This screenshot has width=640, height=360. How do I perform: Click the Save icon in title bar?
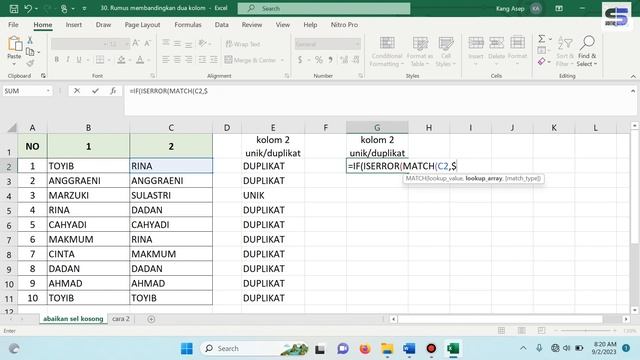[x=13, y=8]
